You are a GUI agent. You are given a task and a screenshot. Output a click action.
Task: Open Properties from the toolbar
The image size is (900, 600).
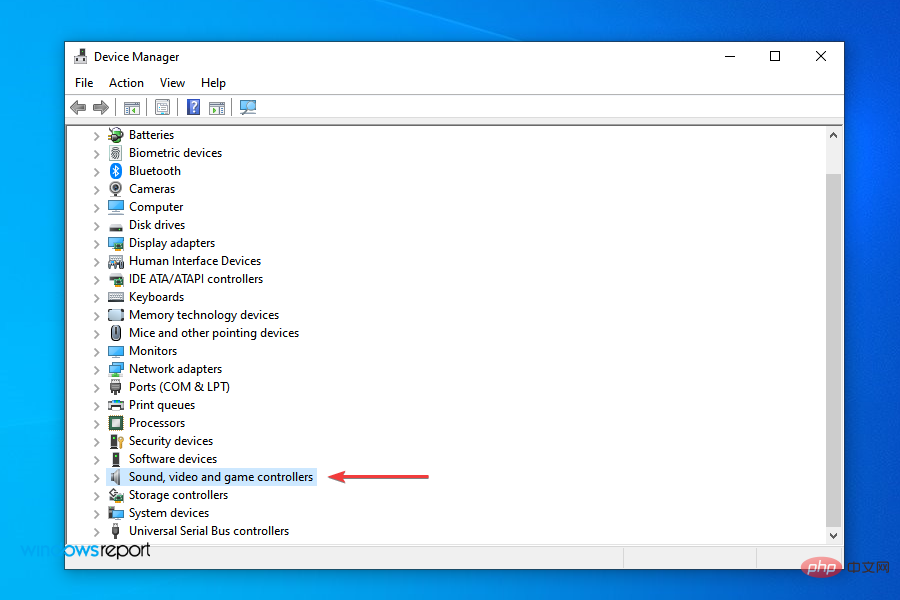[x=162, y=107]
